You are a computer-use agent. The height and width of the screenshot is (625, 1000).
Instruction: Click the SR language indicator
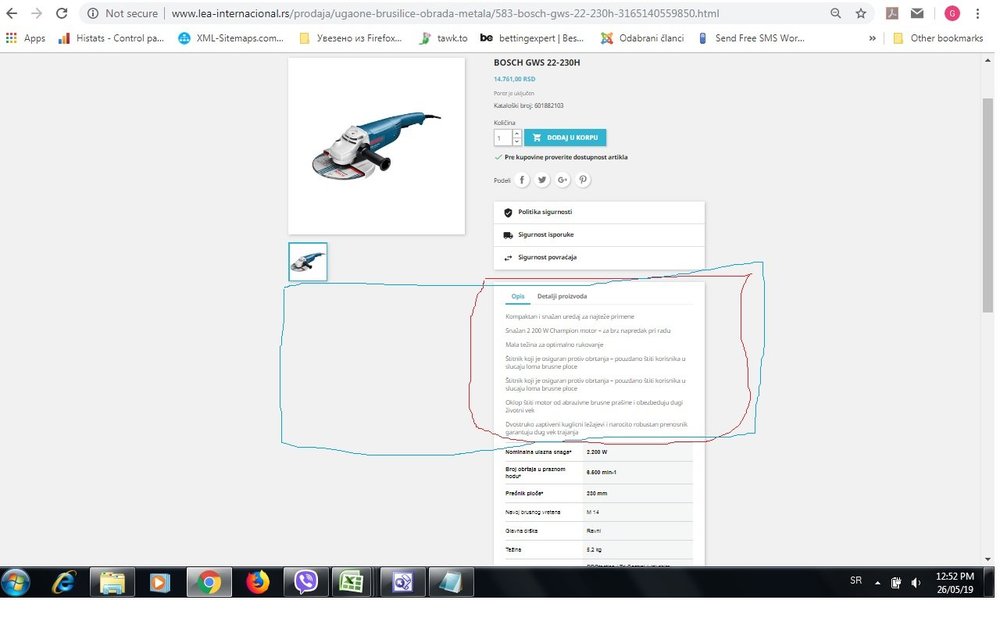pos(856,580)
